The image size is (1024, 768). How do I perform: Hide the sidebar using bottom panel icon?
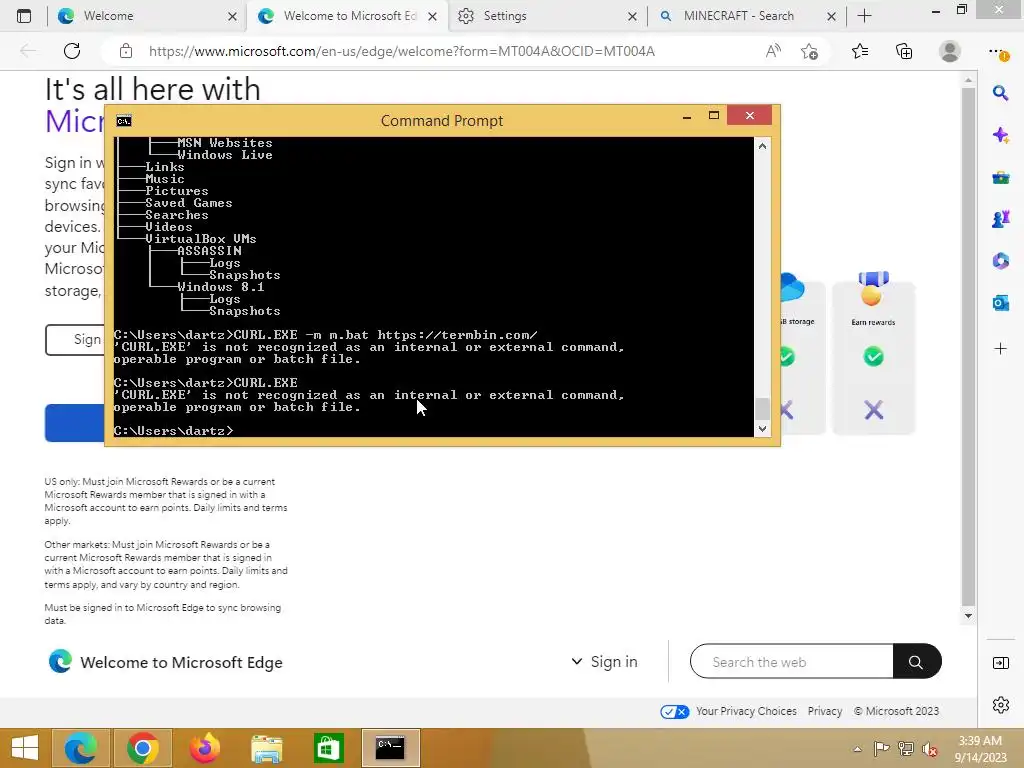pyautogui.click(x=1000, y=663)
